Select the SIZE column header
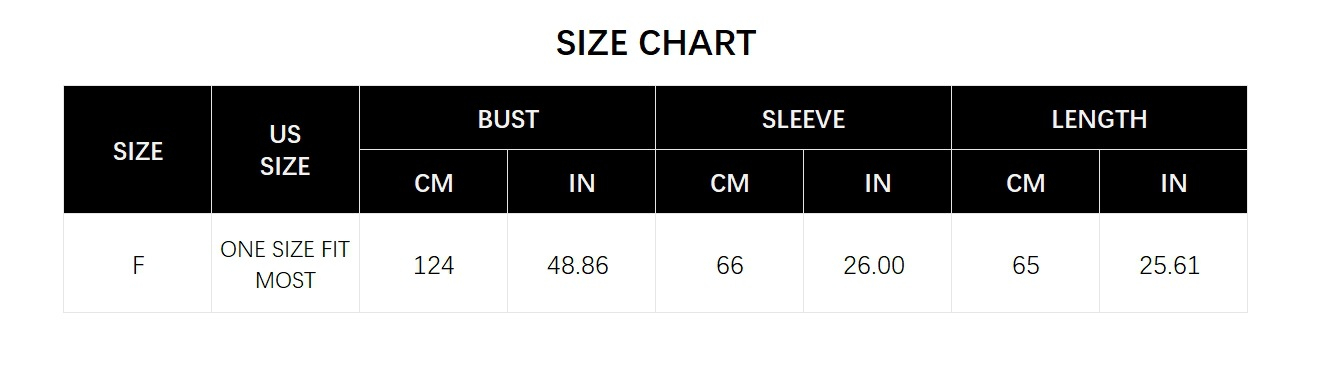Viewport: 1322px width, 384px height. 138,150
